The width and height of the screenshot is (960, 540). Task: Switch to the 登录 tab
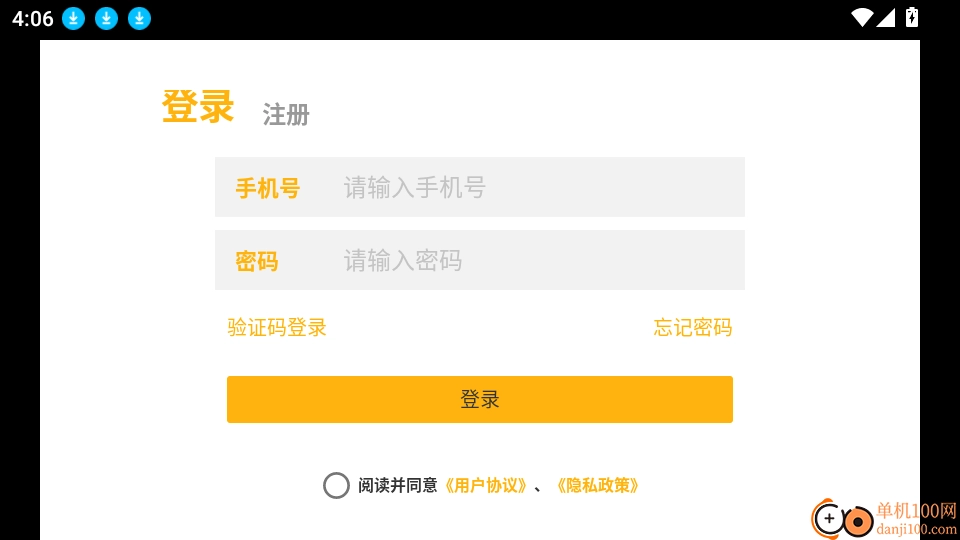click(x=198, y=107)
